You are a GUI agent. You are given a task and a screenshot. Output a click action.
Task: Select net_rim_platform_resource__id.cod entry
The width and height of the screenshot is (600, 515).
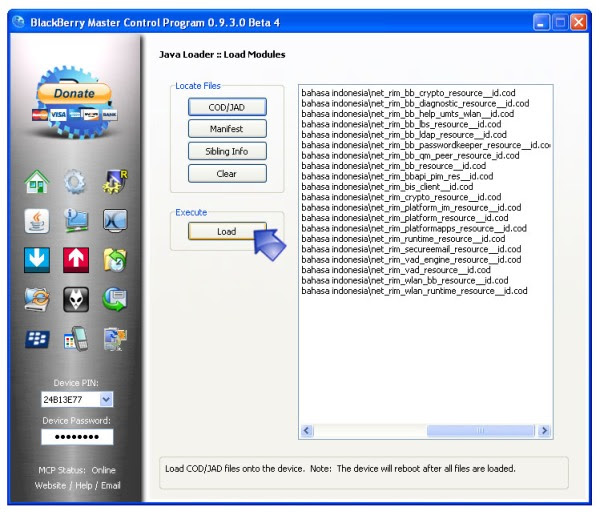tap(404, 218)
